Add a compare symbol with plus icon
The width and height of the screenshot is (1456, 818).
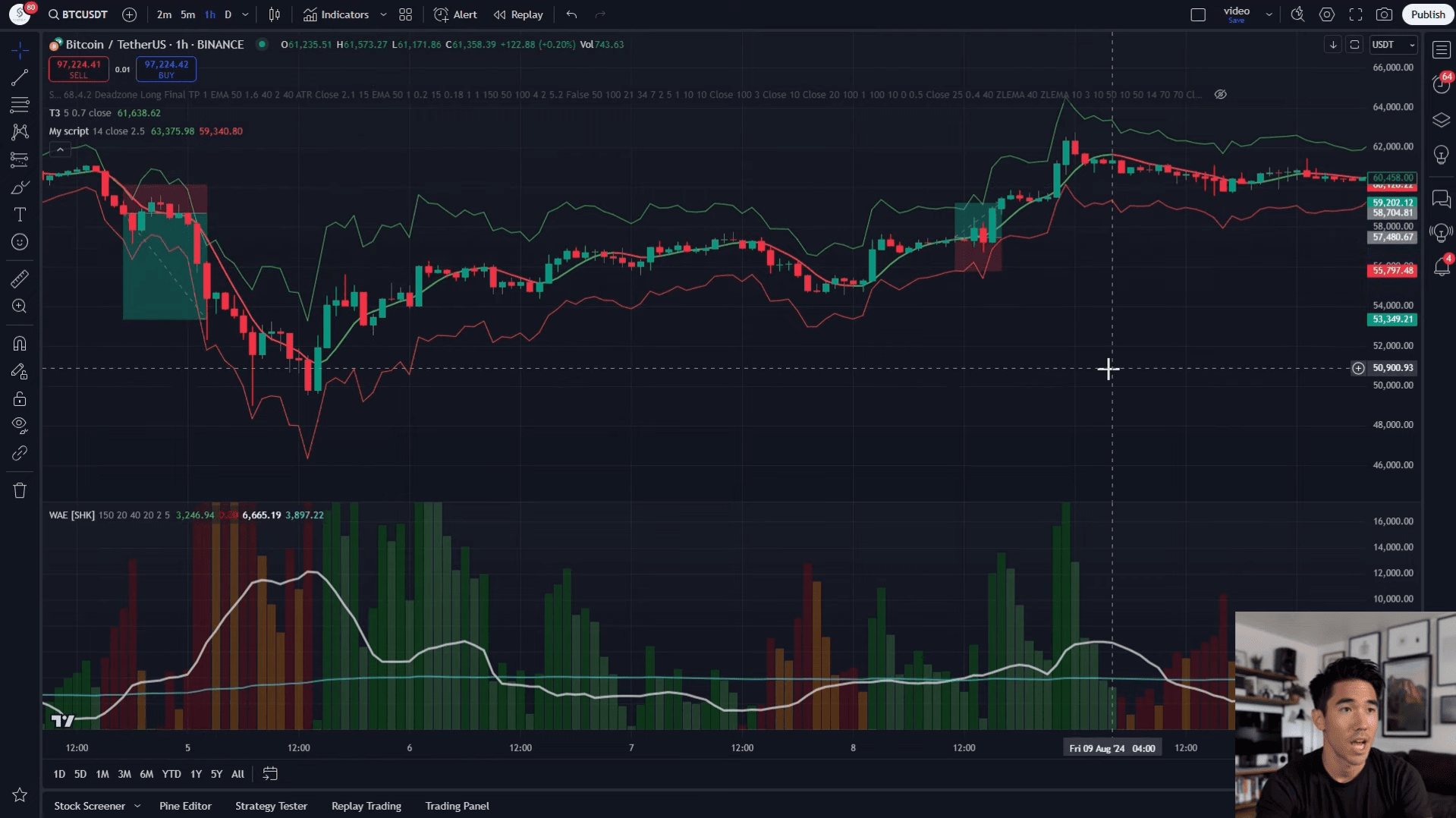point(130,14)
